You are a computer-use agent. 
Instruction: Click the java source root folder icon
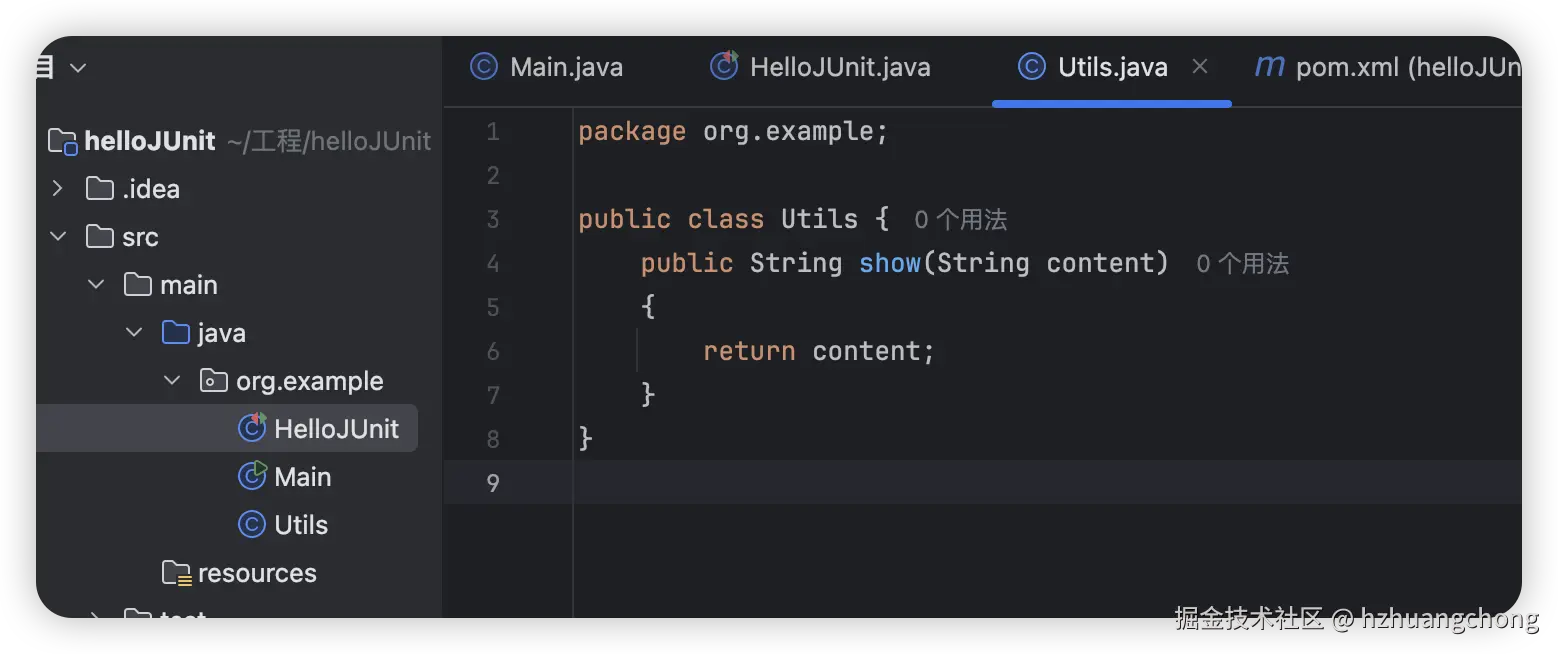[x=176, y=332]
